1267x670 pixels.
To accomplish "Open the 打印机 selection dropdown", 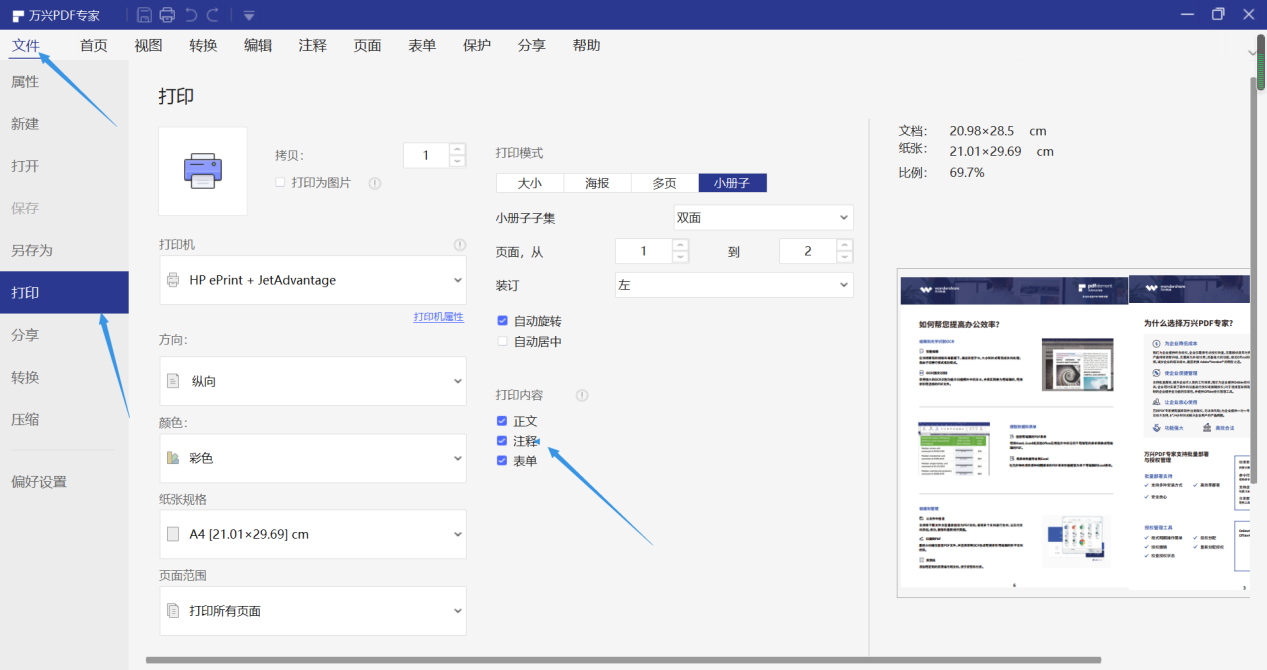I will click(312, 280).
